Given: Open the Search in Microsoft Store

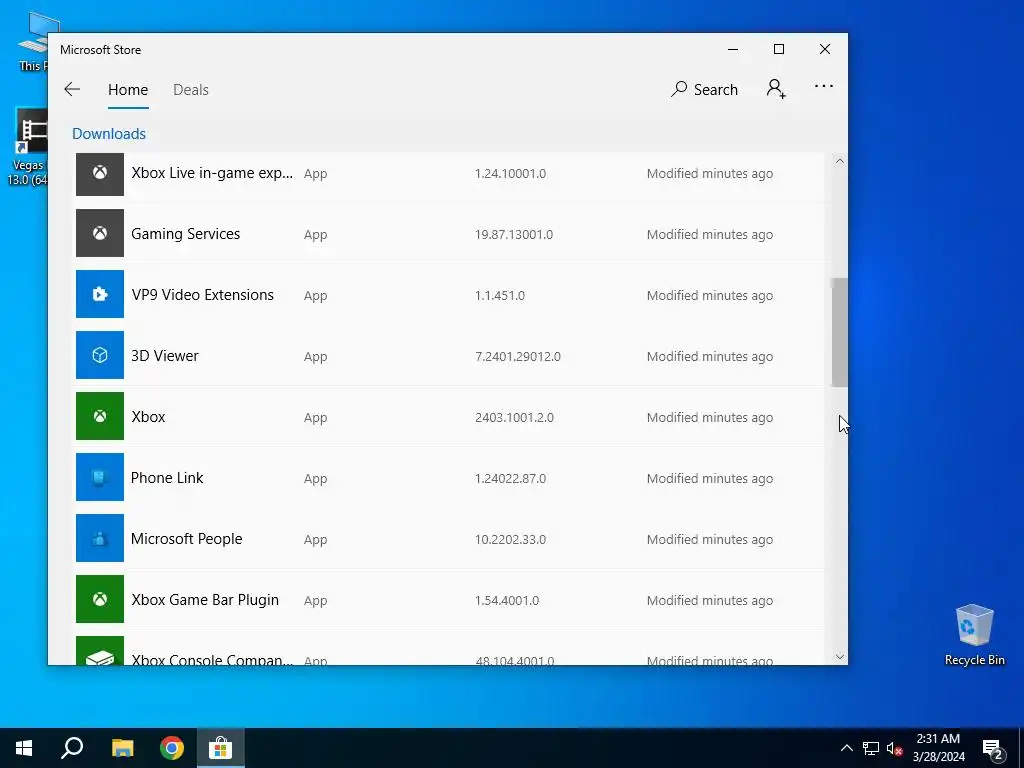Looking at the screenshot, I should click(x=704, y=89).
